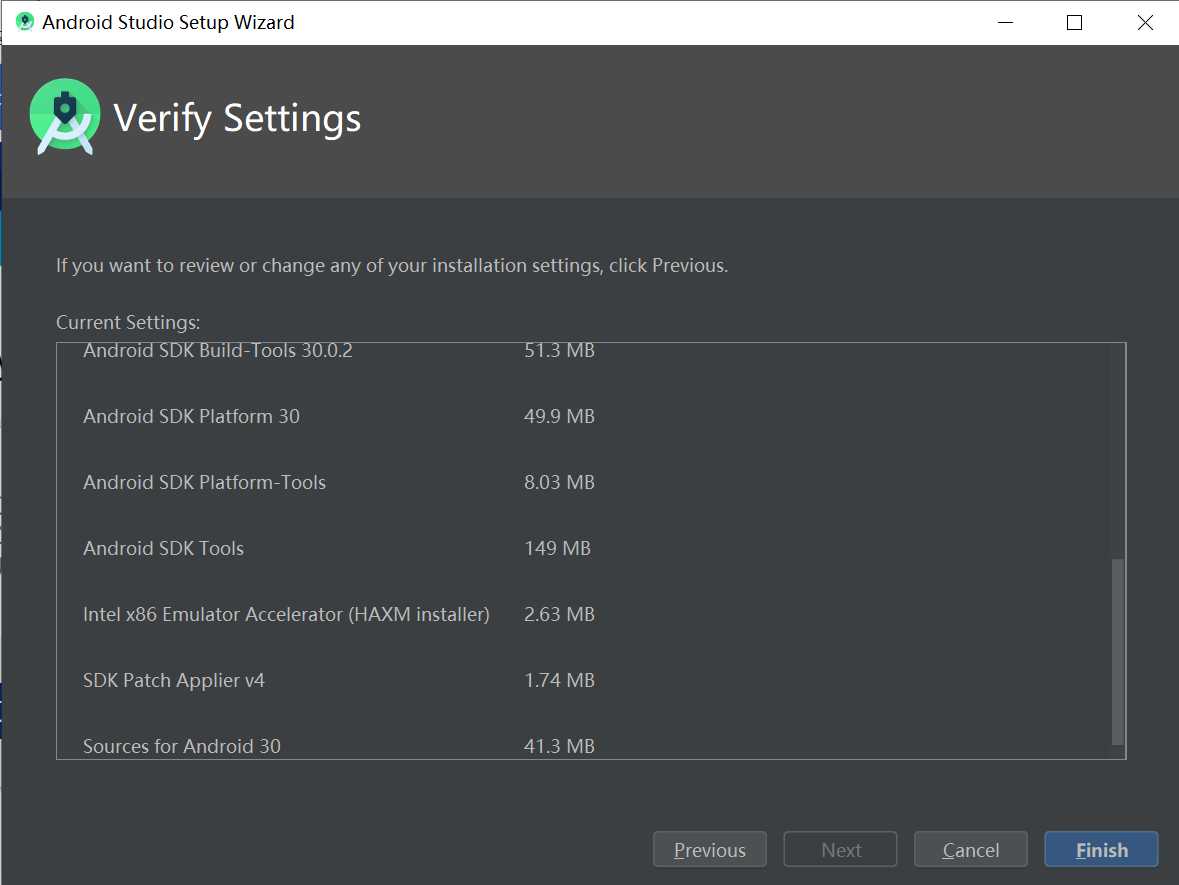
Task: Minimize the Setup Wizard window
Action: tap(1005, 23)
